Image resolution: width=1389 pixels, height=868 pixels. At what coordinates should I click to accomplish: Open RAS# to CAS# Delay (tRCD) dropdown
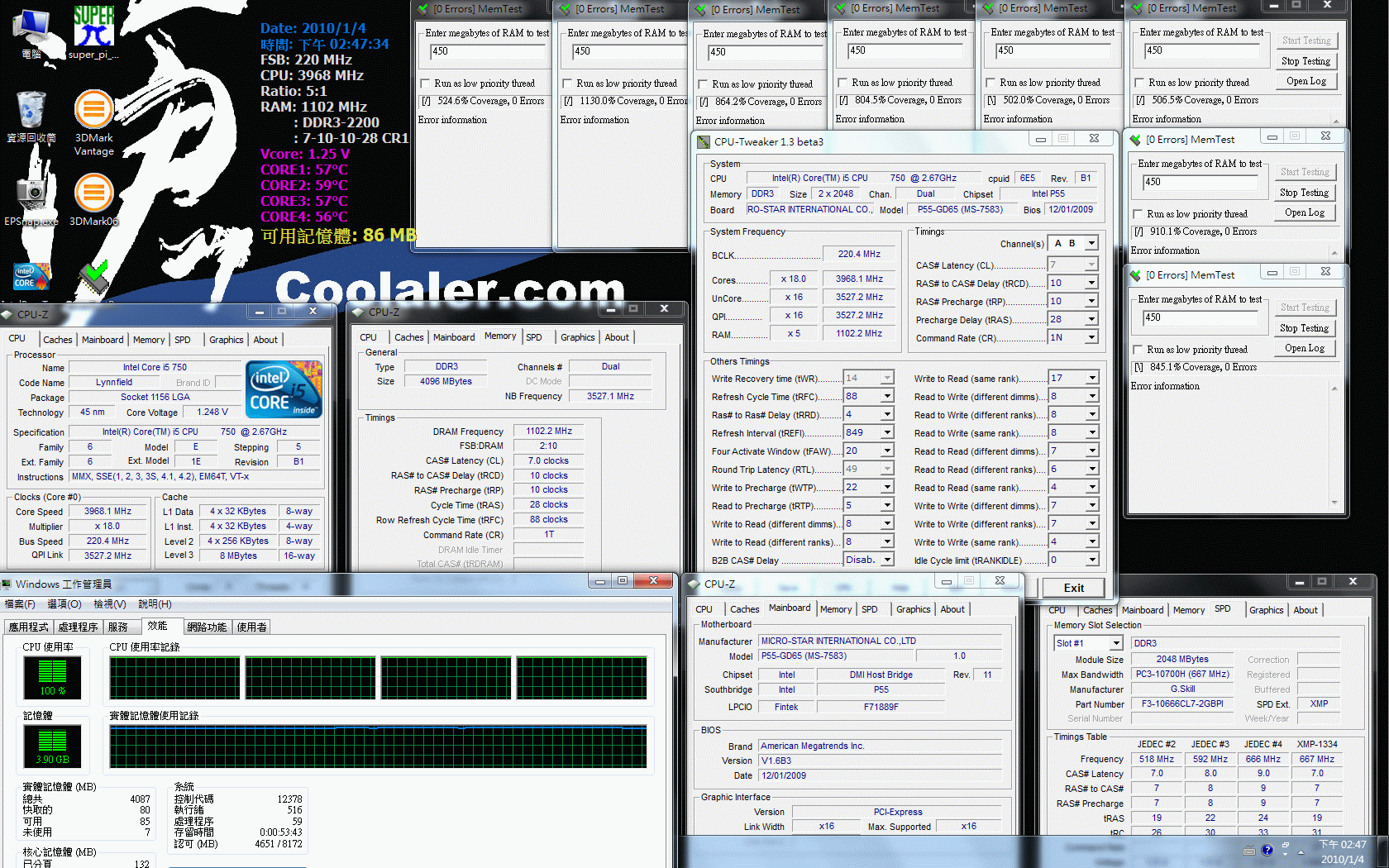pos(1091,283)
